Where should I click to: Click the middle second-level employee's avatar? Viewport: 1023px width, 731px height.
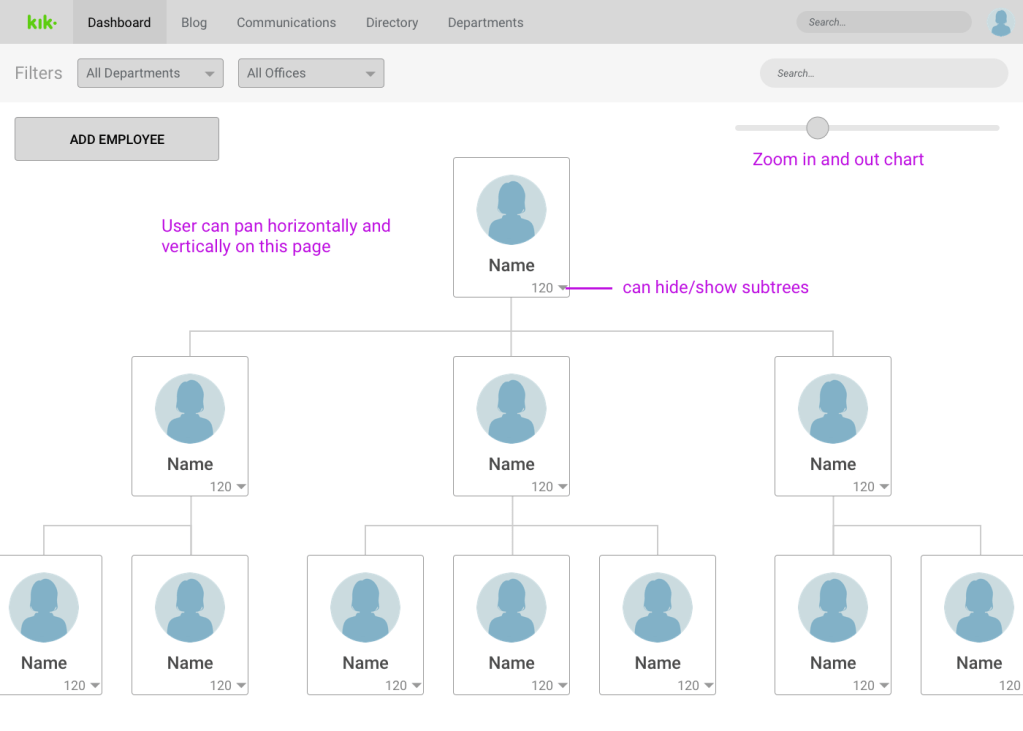tap(511, 409)
